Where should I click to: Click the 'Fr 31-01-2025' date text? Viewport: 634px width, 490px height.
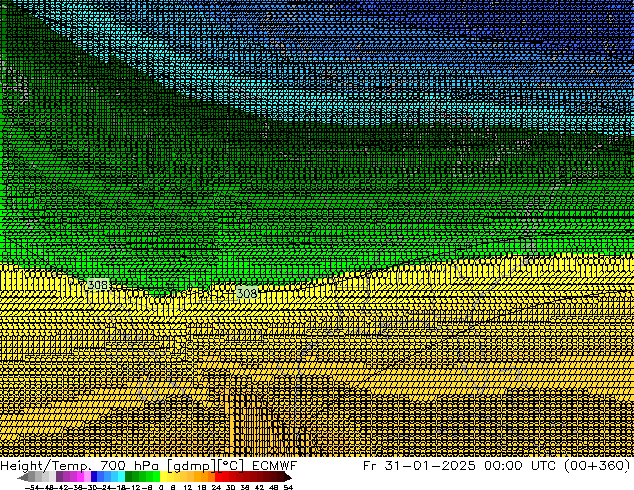click(x=419, y=465)
